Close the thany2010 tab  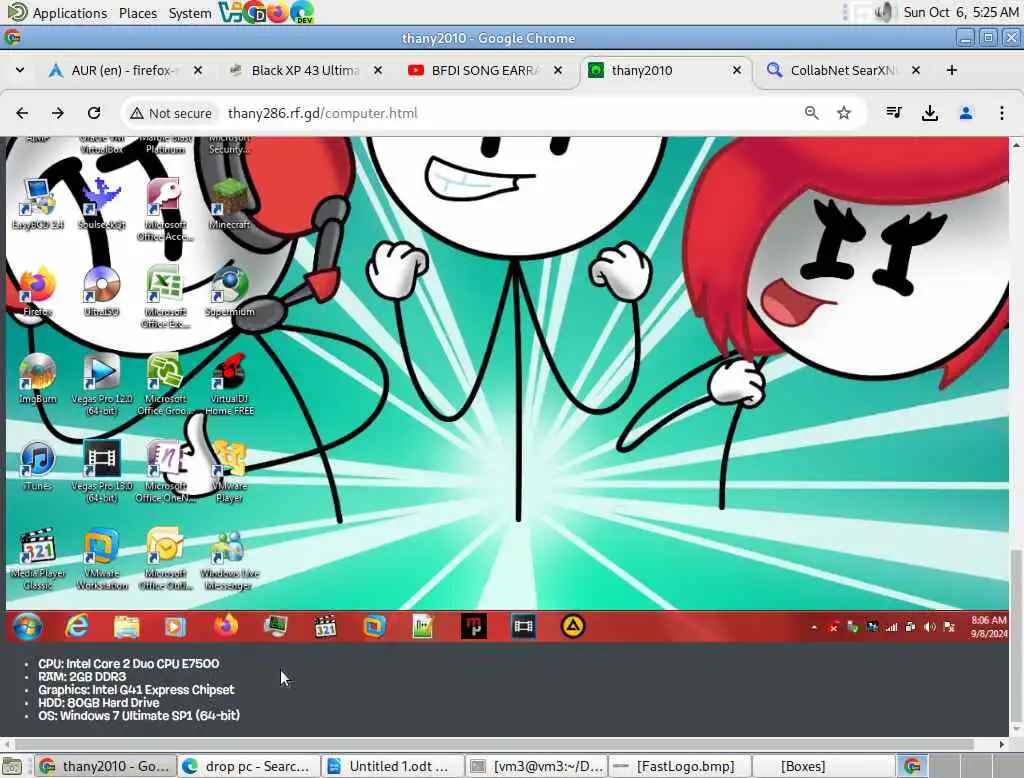coord(737,70)
